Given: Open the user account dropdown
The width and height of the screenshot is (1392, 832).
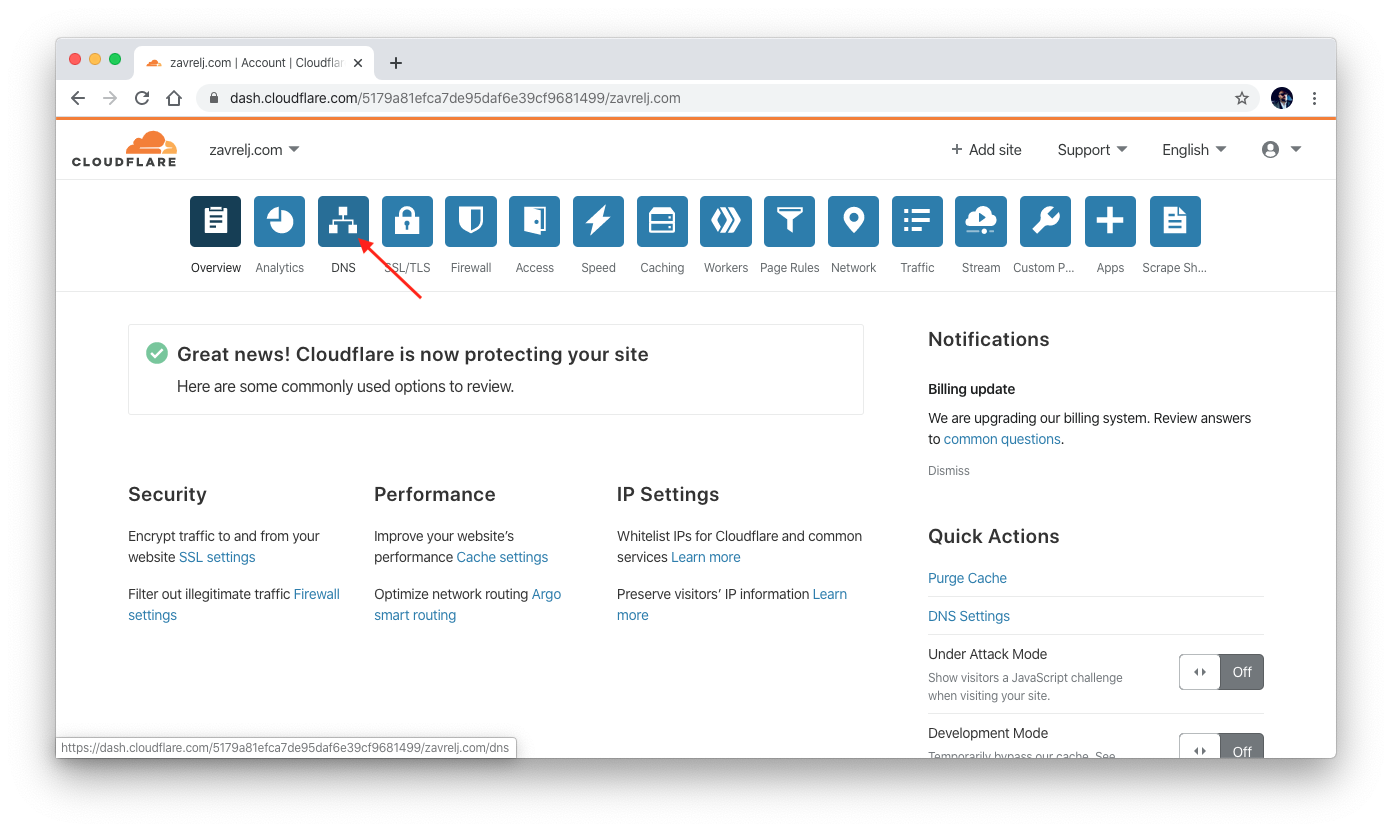Looking at the screenshot, I should coord(1282,149).
